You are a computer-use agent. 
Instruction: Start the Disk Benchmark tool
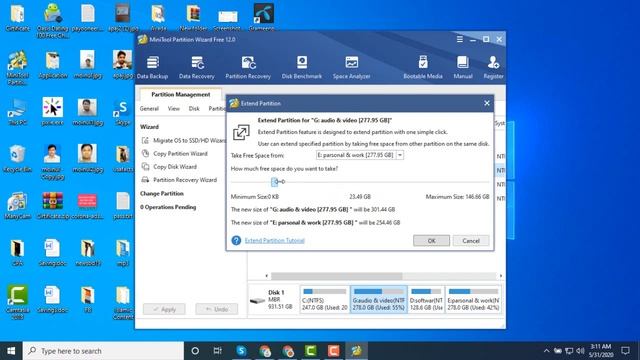302,67
